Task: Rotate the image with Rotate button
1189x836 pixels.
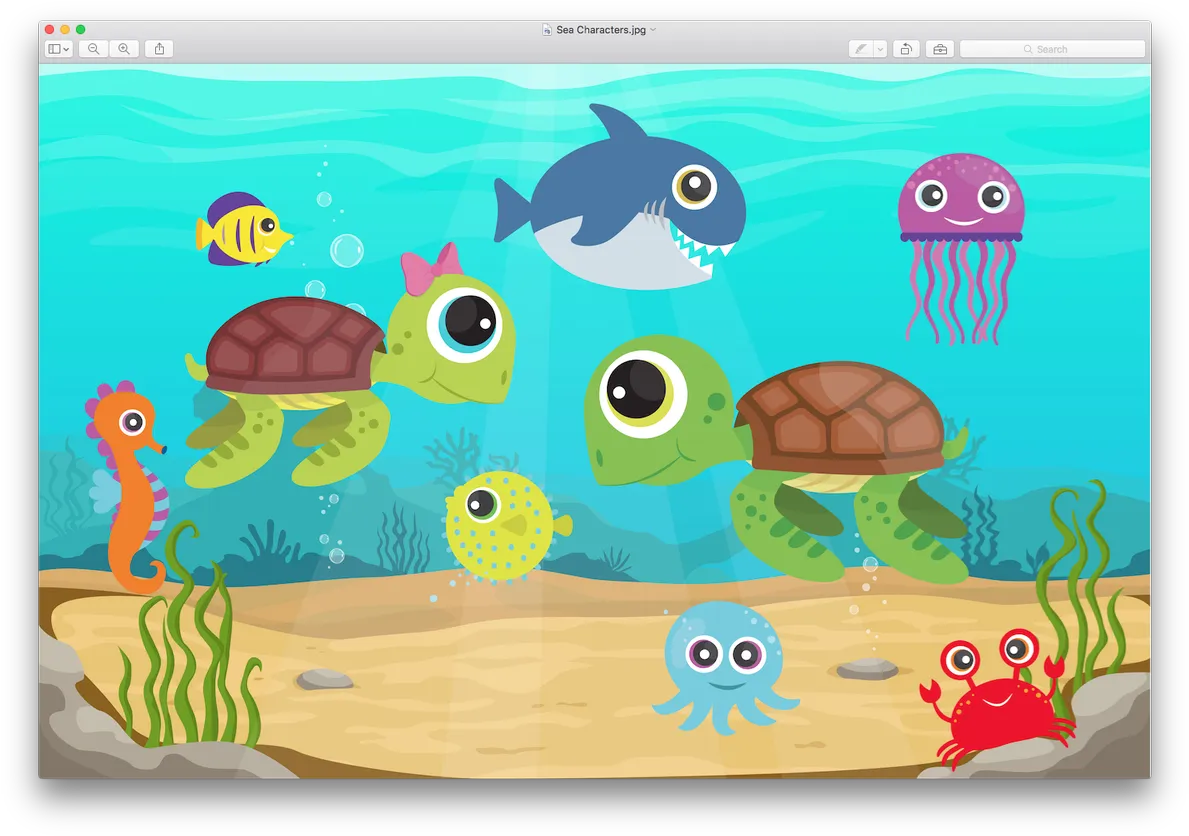Action: (906, 49)
